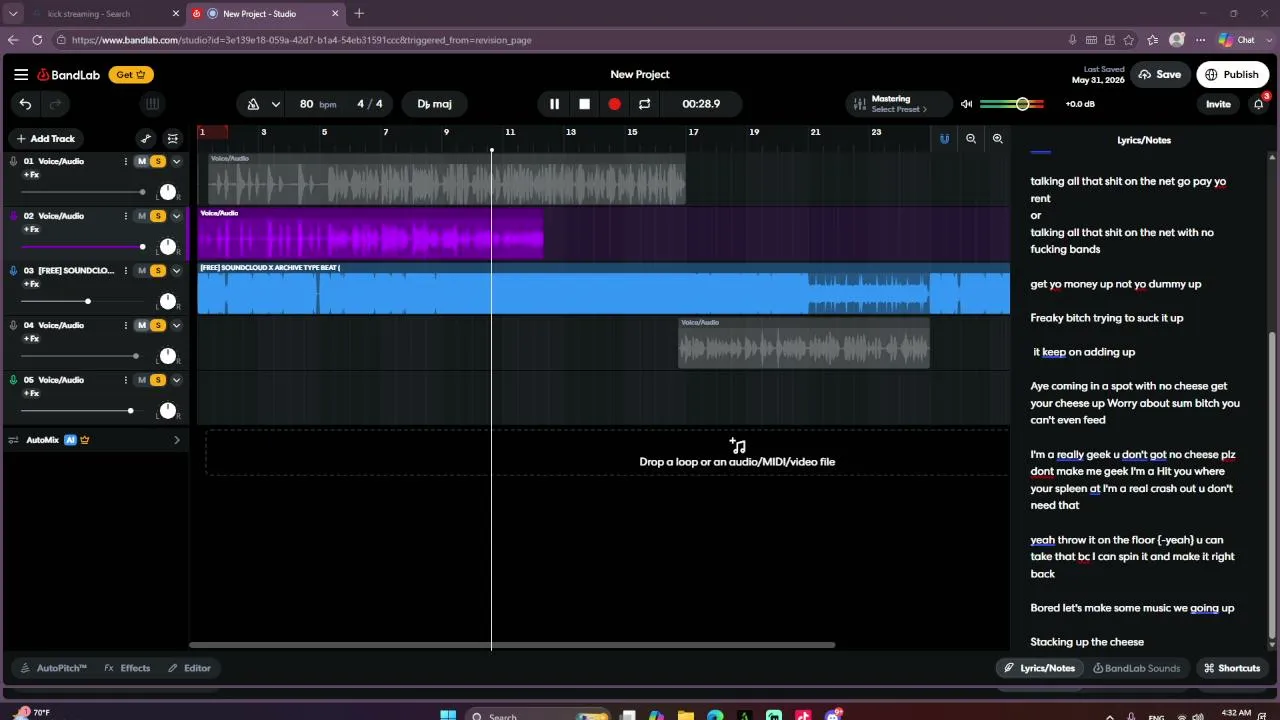Click the track-collapse icon next to Add Track
1280x720 pixels.
[x=173, y=139]
